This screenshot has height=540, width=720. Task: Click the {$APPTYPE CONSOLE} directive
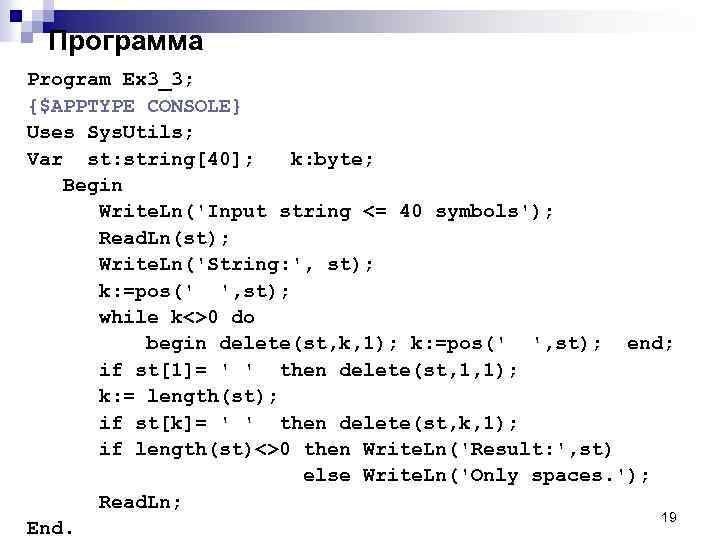[134, 105]
